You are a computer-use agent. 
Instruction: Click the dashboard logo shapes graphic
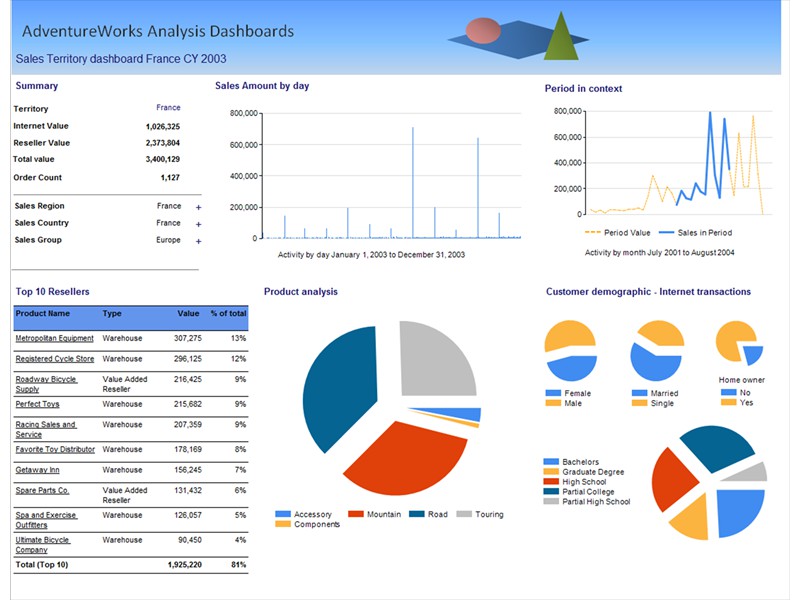518,36
